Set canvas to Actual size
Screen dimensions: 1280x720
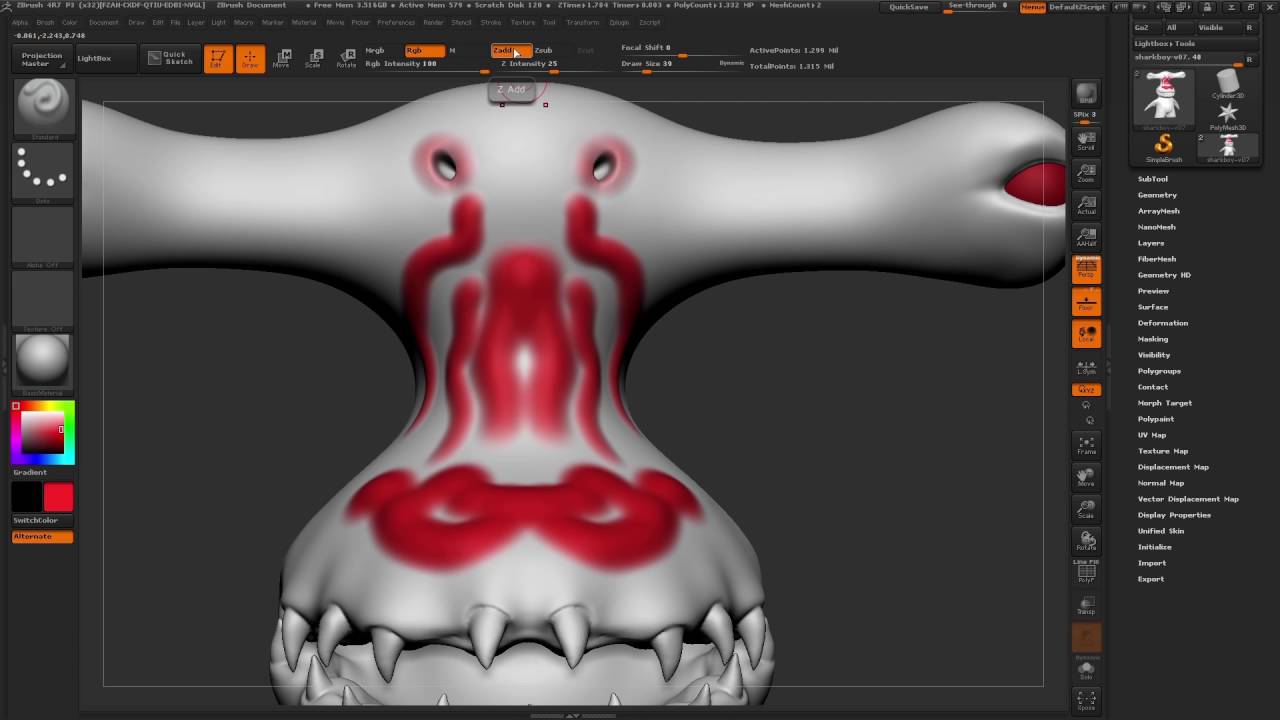(1086, 206)
